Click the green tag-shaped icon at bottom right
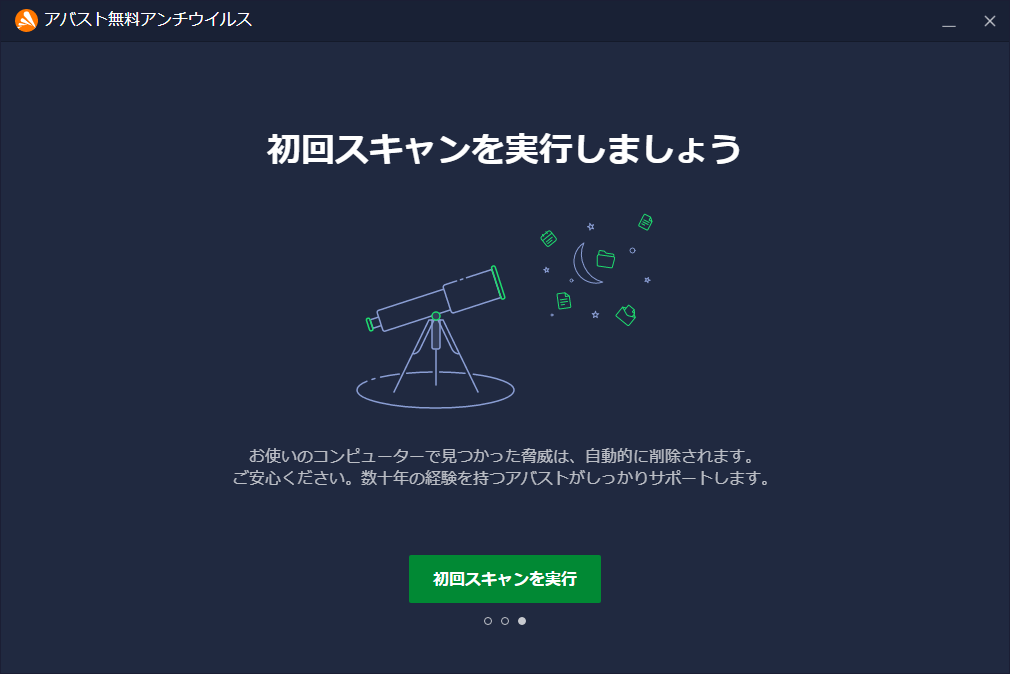Viewport: 1010px width, 674px height. [x=626, y=315]
